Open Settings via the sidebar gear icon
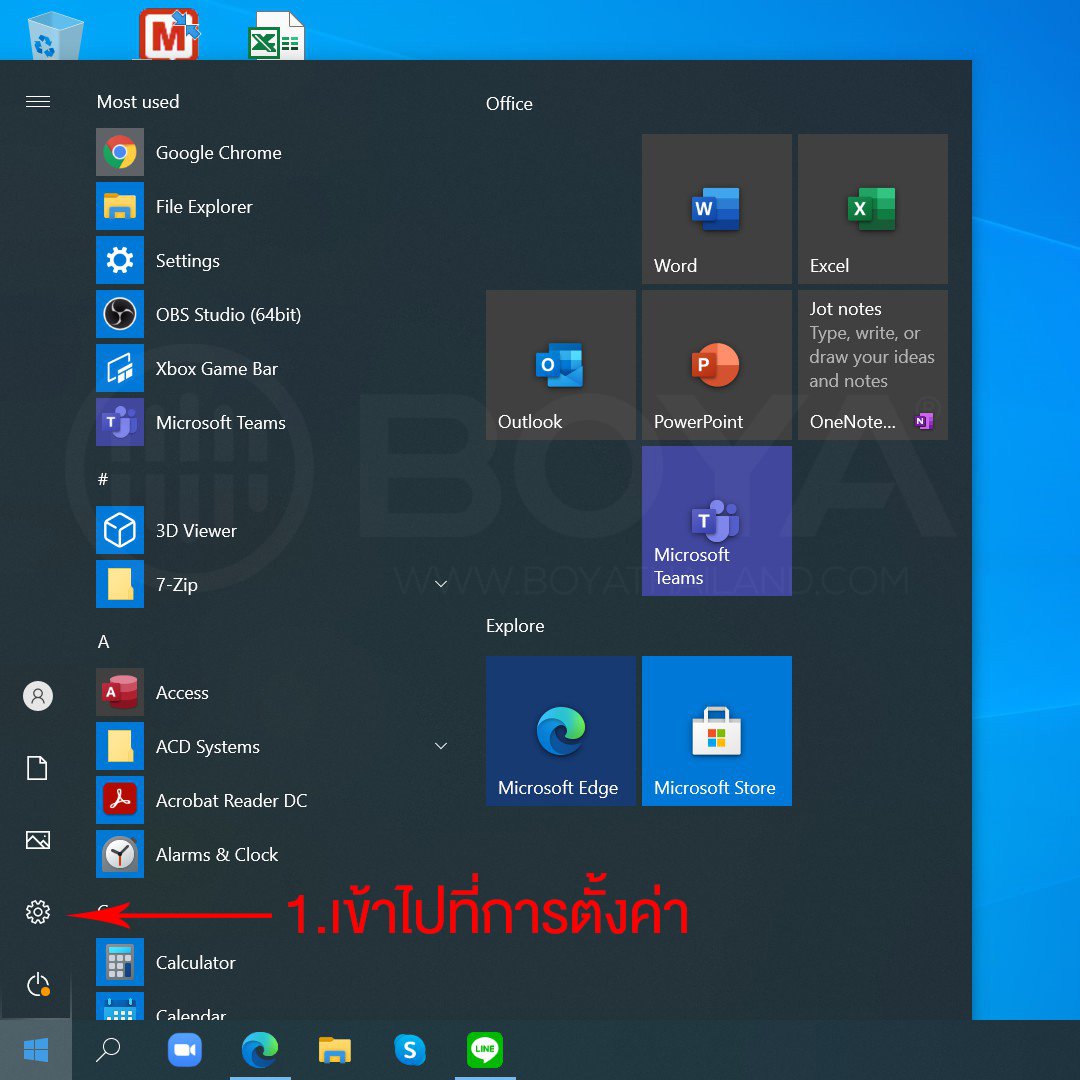The height and width of the screenshot is (1080, 1080). tap(38, 912)
